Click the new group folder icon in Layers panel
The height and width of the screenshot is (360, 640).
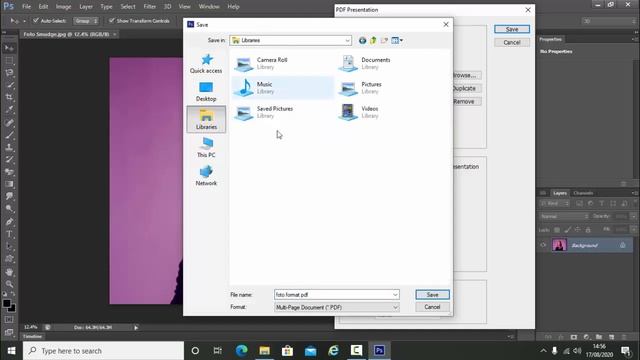[x=599, y=337]
